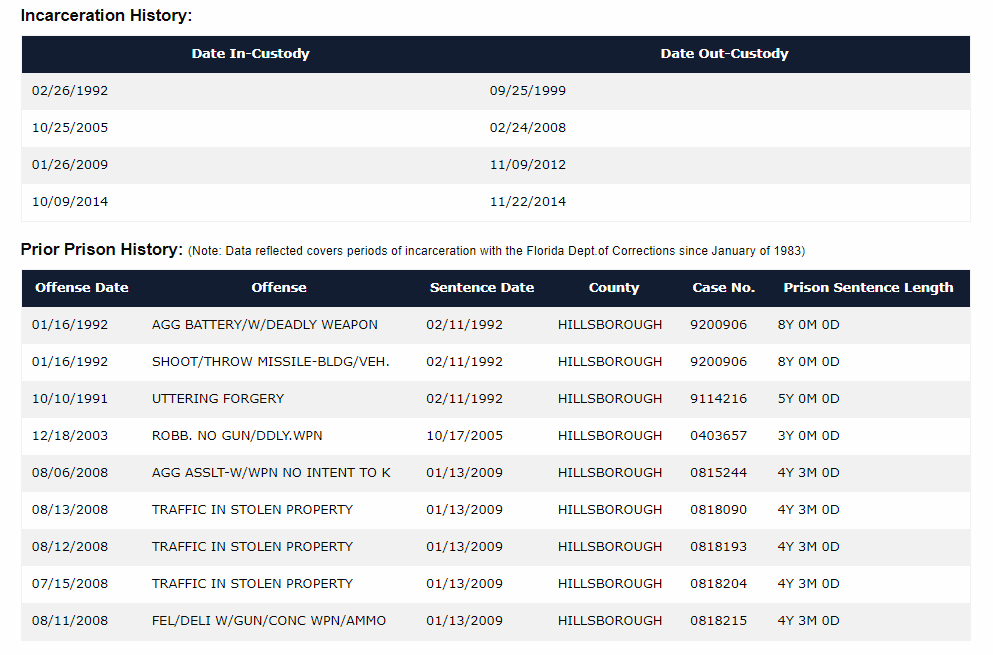Select offense date 08/13/2008
The image size is (993, 655).
(70, 510)
